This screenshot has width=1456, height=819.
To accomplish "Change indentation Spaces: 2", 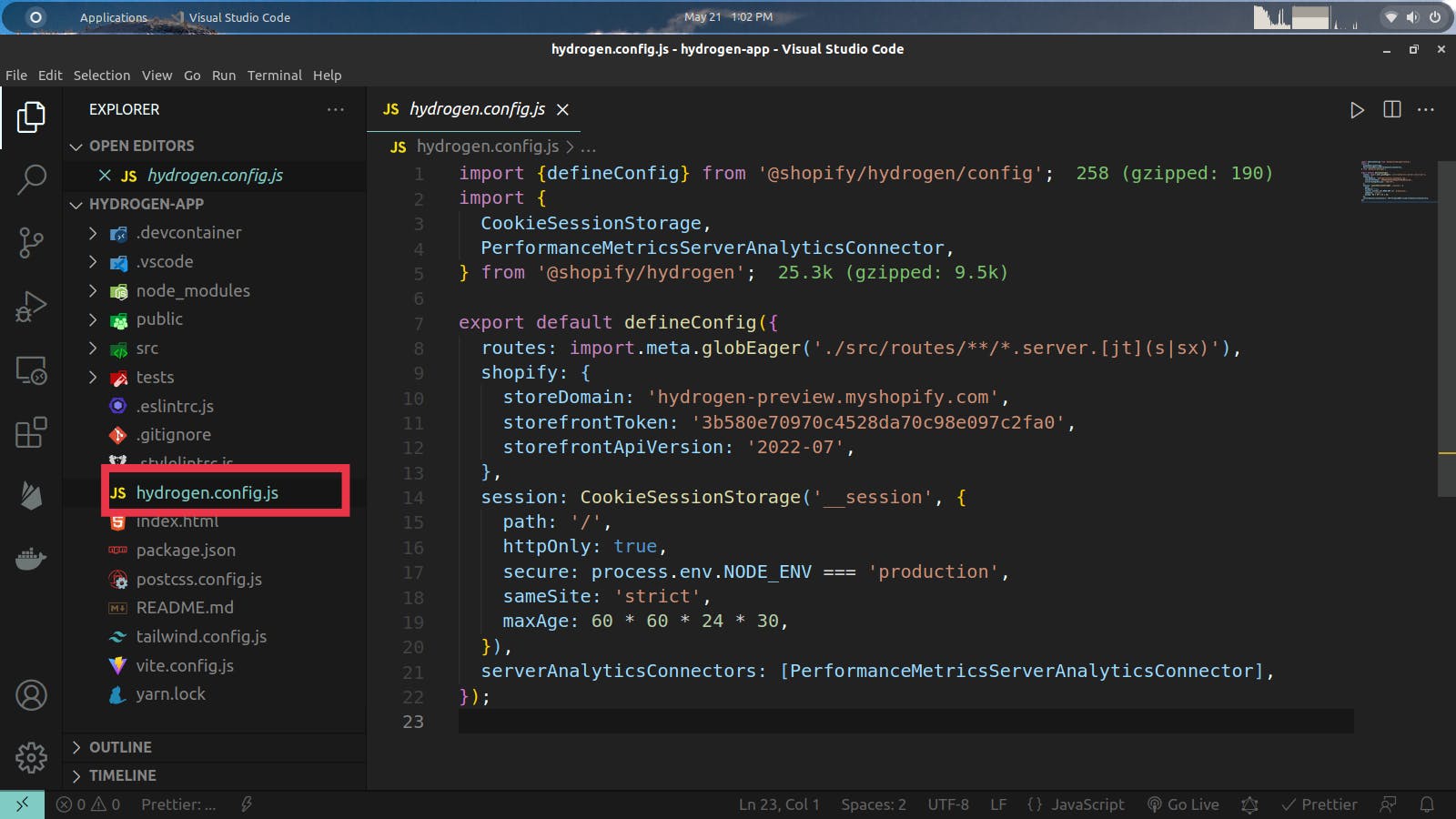I will click(874, 804).
